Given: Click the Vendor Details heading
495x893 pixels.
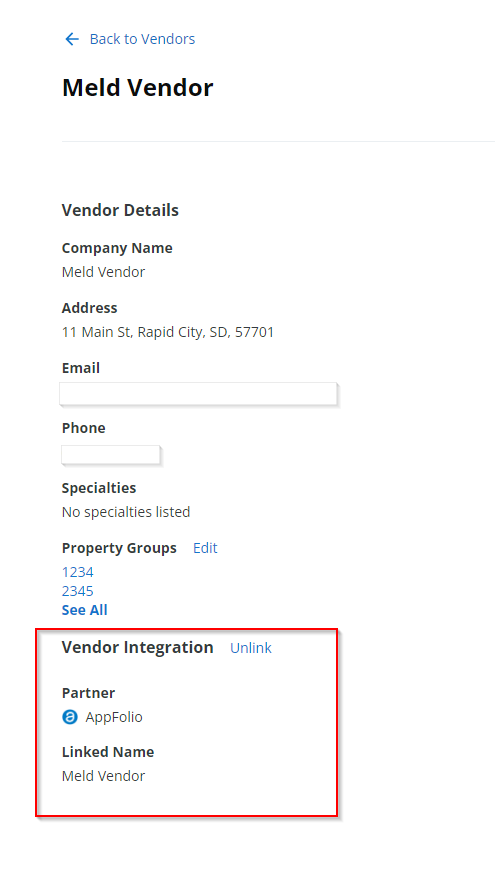Looking at the screenshot, I should pos(120,210).
